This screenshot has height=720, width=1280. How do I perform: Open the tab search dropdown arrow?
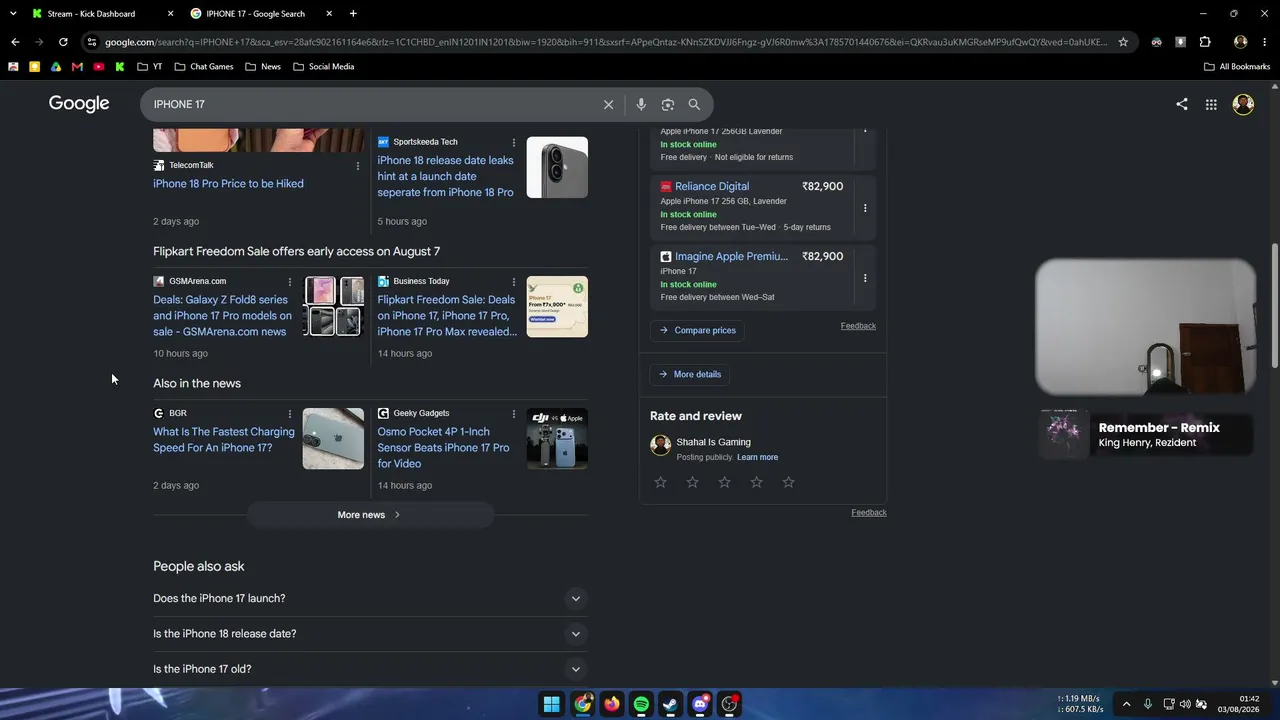click(x=13, y=14)
